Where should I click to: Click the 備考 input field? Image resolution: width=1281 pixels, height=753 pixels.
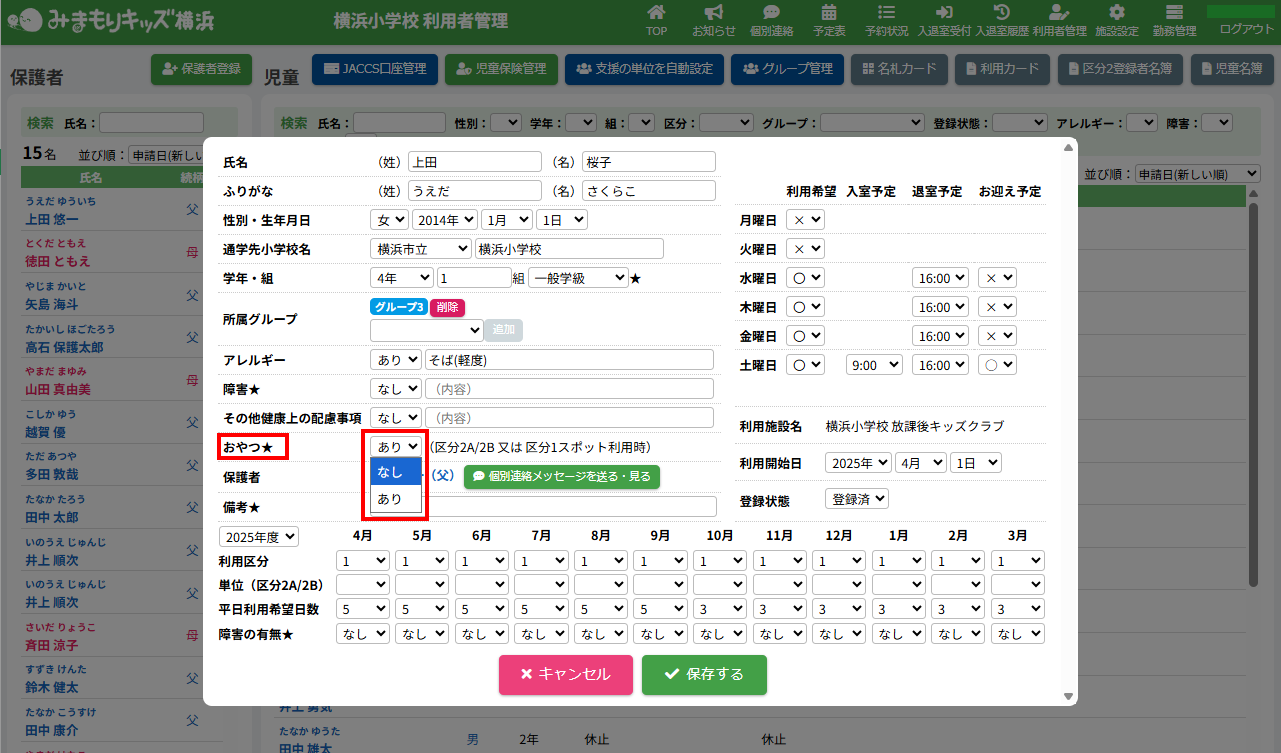click(570, 506)
